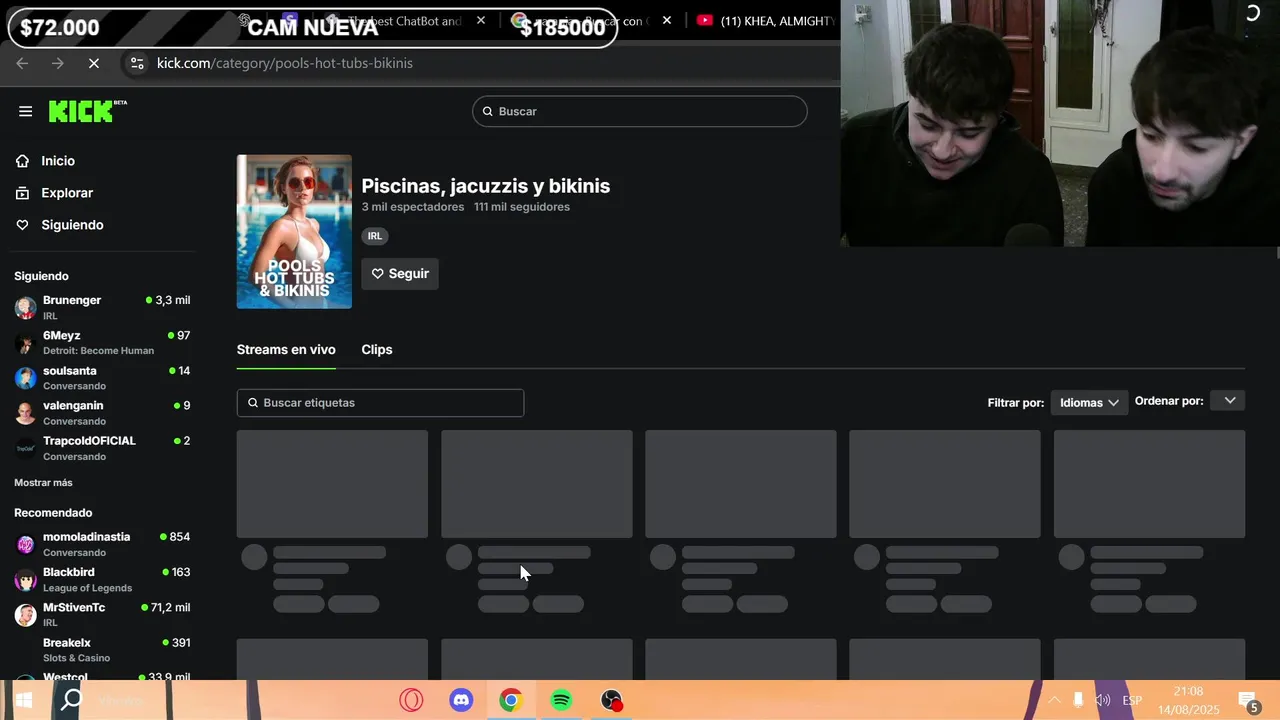This screenshot has width=1280, height=720.
Task: Click the 'Recomendado' sidebar heading
Action: pyautogui.click(x=53, y=513)
